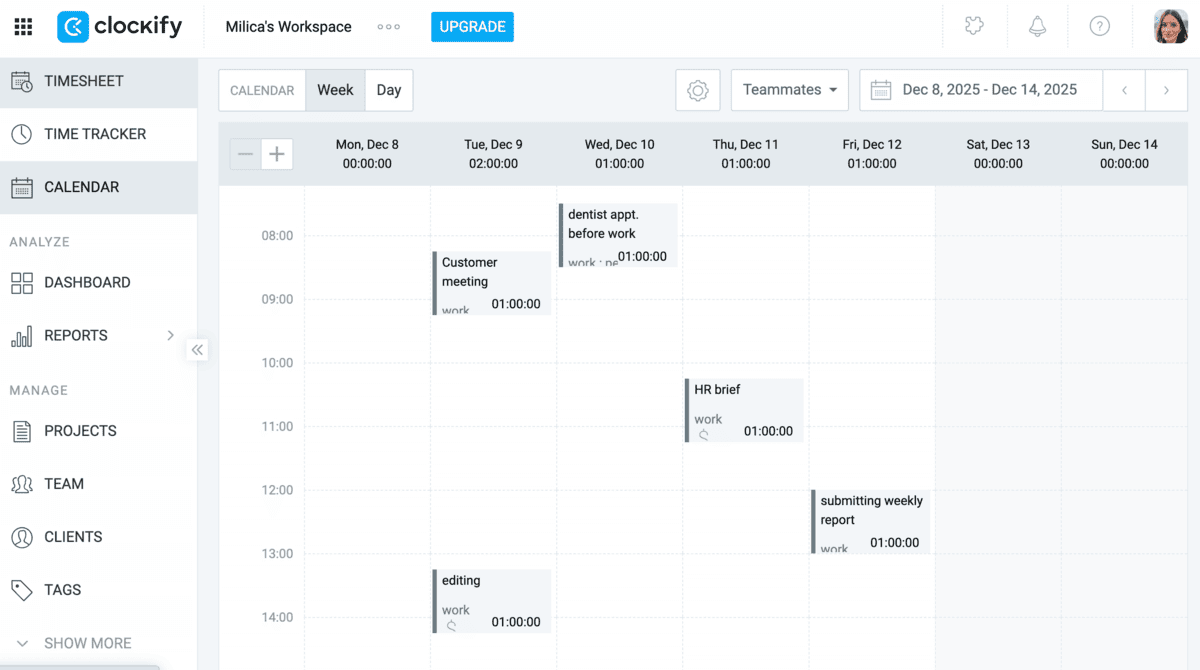Open the Teammates dropdown

tap(789, 89)
